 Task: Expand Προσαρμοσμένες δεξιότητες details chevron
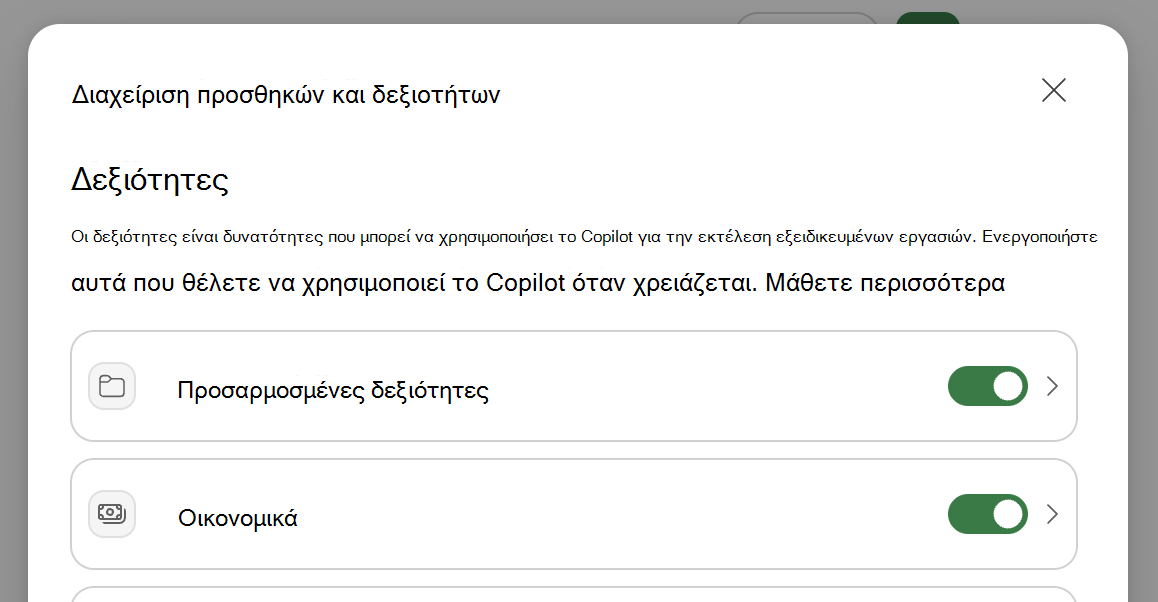click(x=1052, y=386)
